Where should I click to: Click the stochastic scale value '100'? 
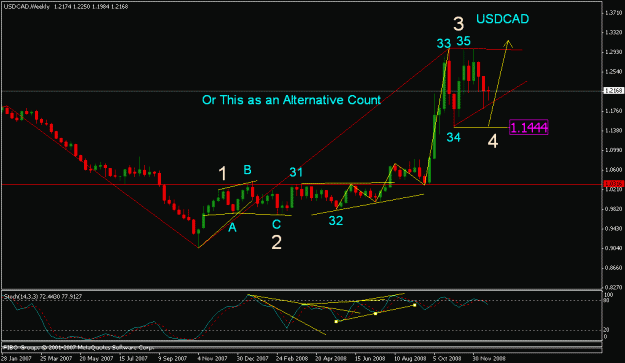tap(609, 294)
